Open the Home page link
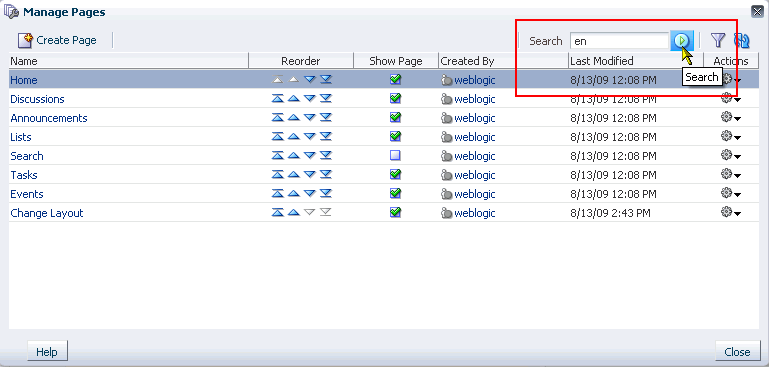 point(24,80)
